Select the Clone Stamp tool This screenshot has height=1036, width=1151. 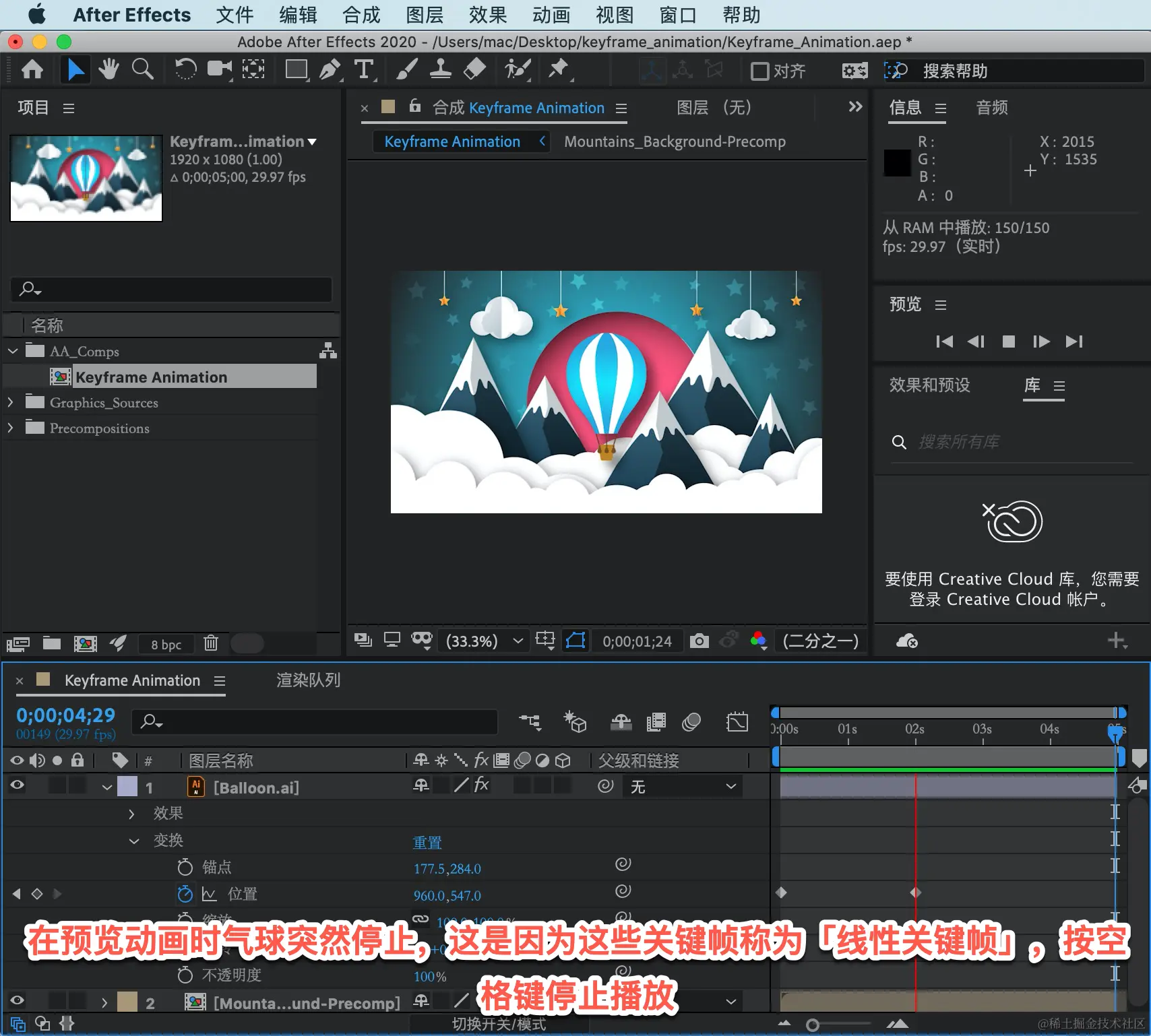click(441, 69)
